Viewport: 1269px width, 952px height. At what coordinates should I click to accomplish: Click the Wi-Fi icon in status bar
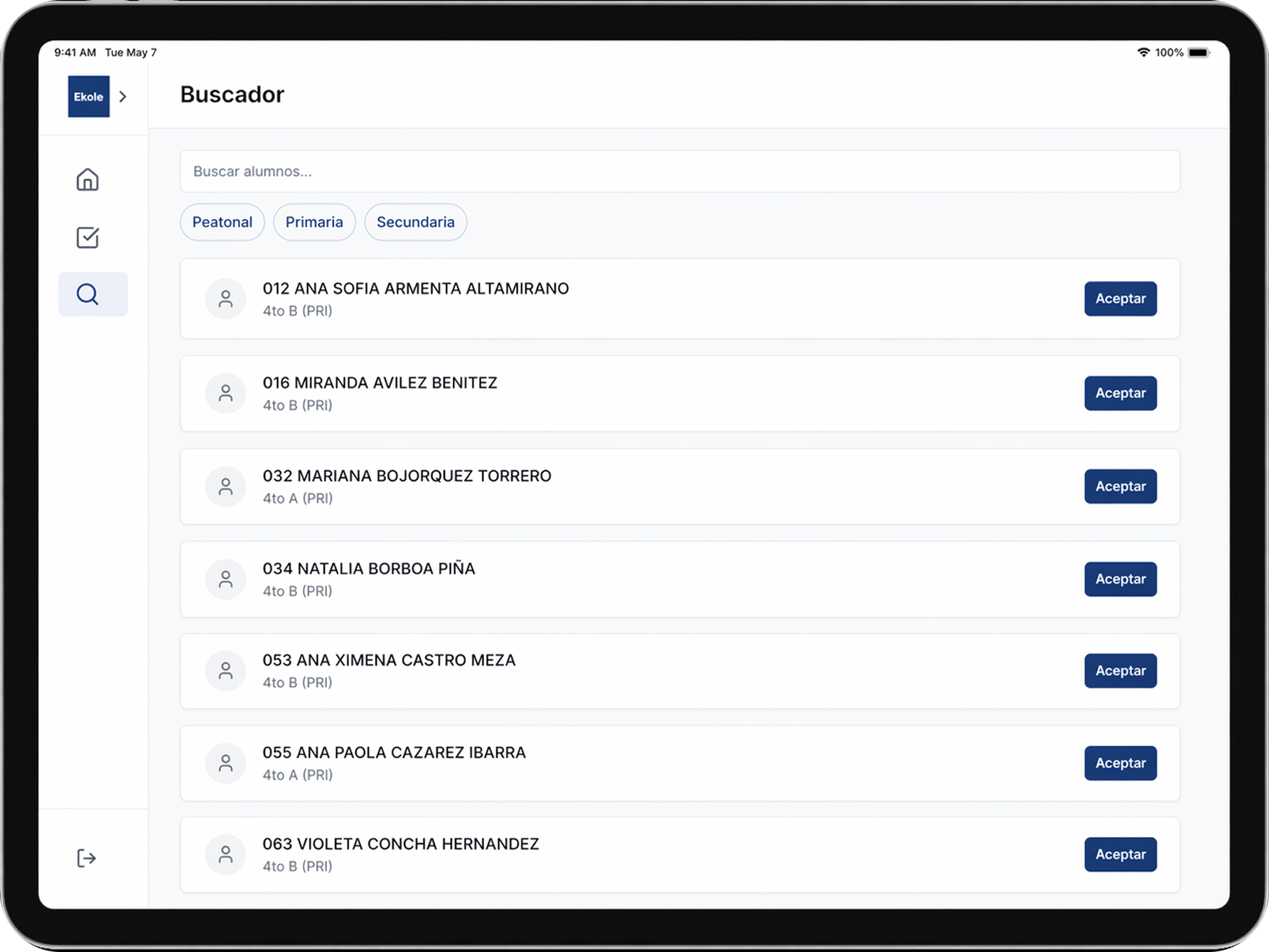pyautogui.click(x=1145, y=51)
